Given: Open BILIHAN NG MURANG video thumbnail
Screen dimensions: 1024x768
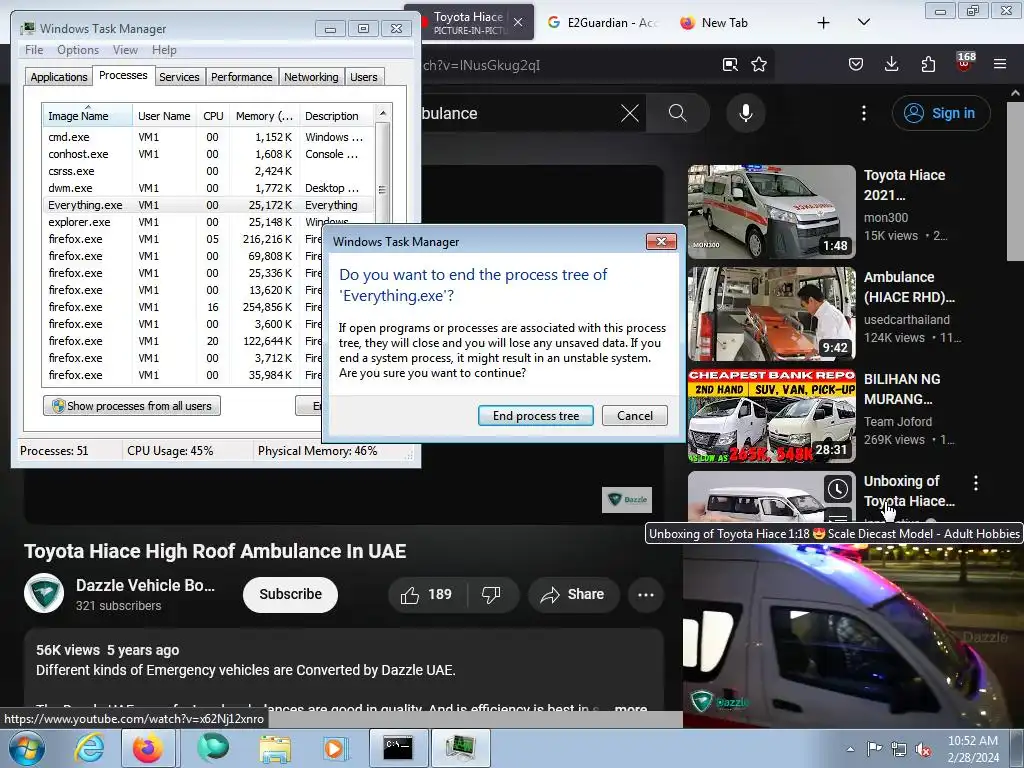Looking at the screenshot, I should [x=771, y=415].
